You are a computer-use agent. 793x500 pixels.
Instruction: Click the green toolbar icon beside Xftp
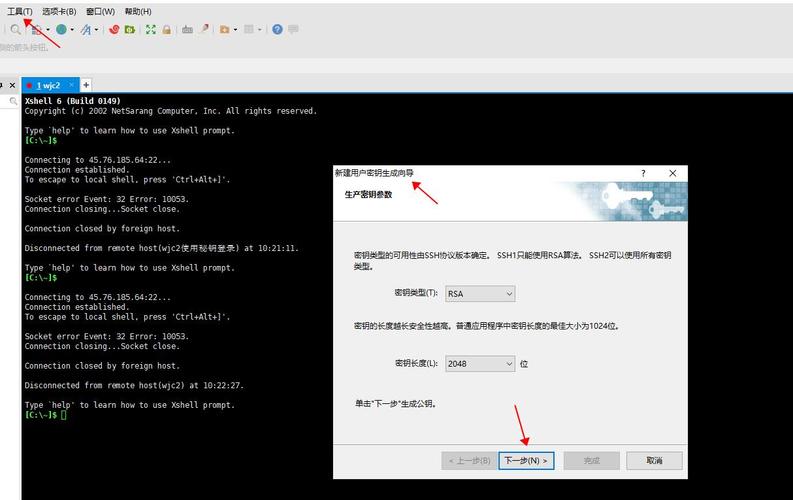130,29
